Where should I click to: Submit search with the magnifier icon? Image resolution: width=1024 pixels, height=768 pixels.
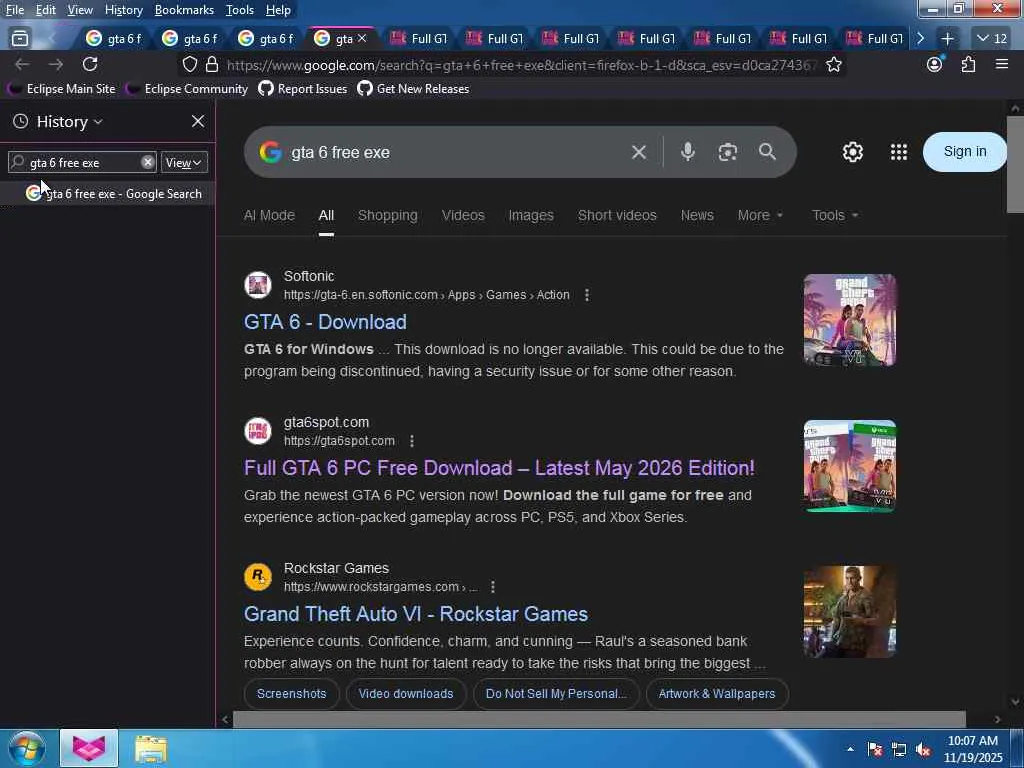(x=767, y=152)
